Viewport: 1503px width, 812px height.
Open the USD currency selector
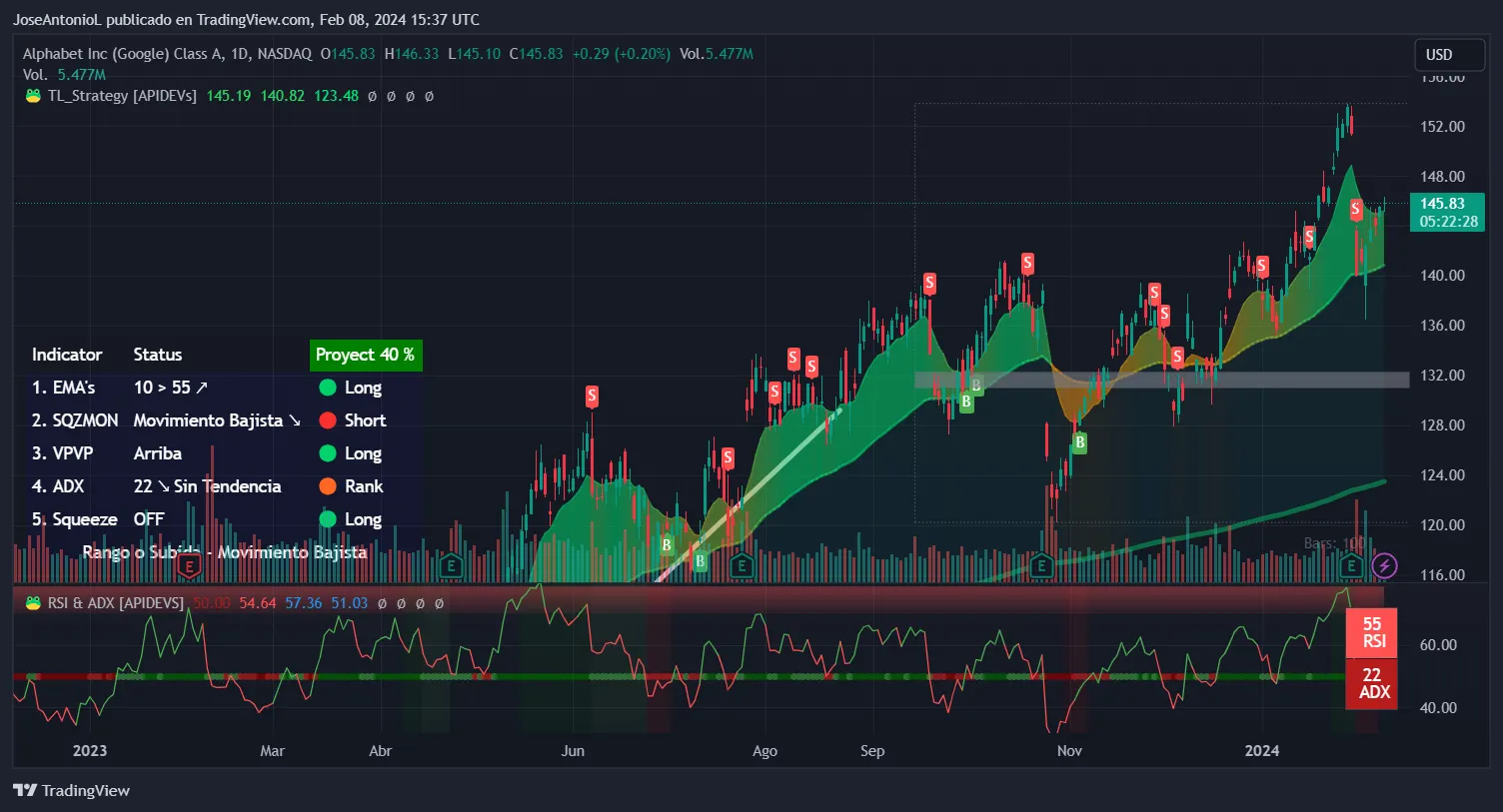pos(1439,55)
